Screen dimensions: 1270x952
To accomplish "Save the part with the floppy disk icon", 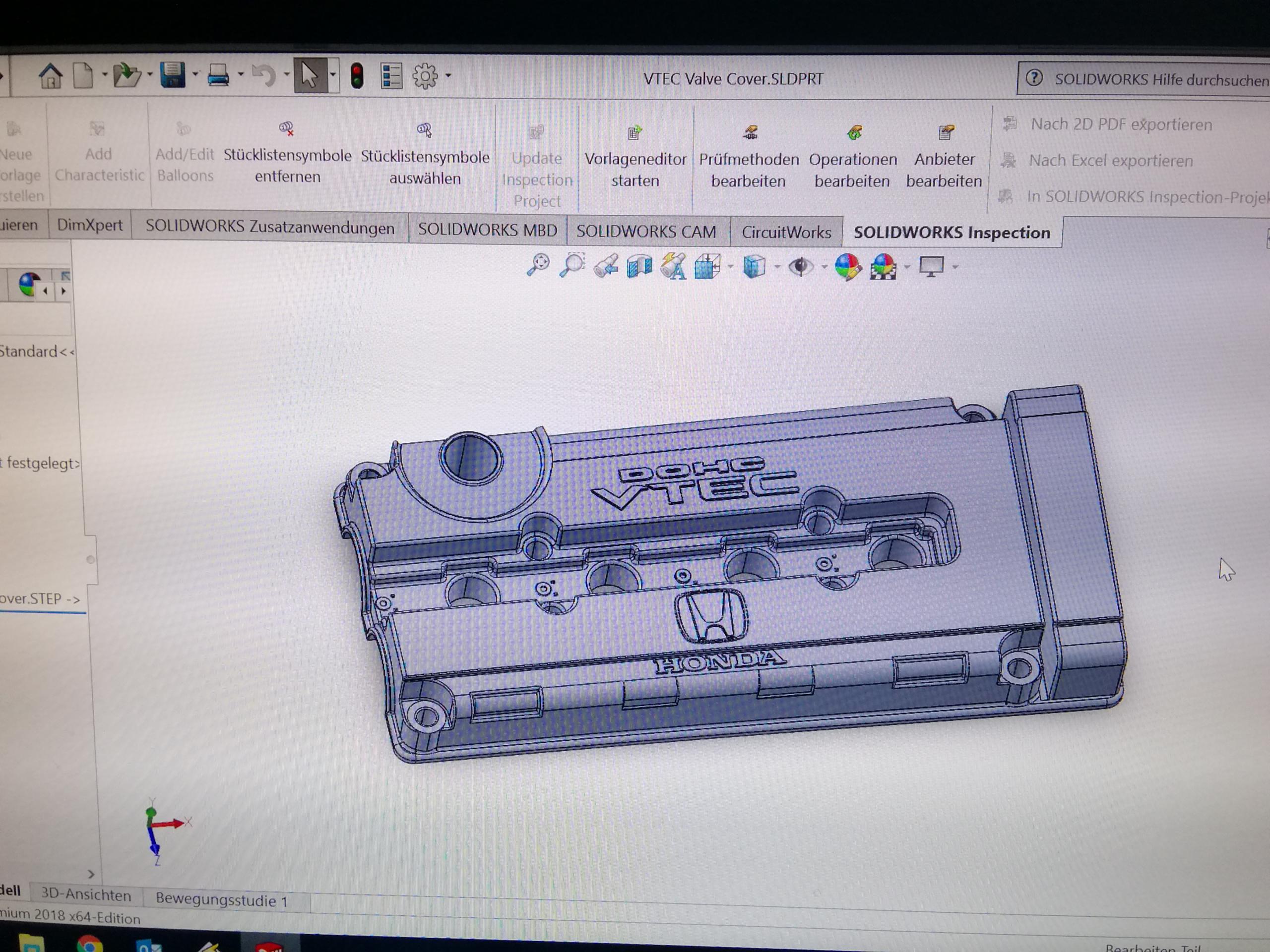I will pos(173,75).
